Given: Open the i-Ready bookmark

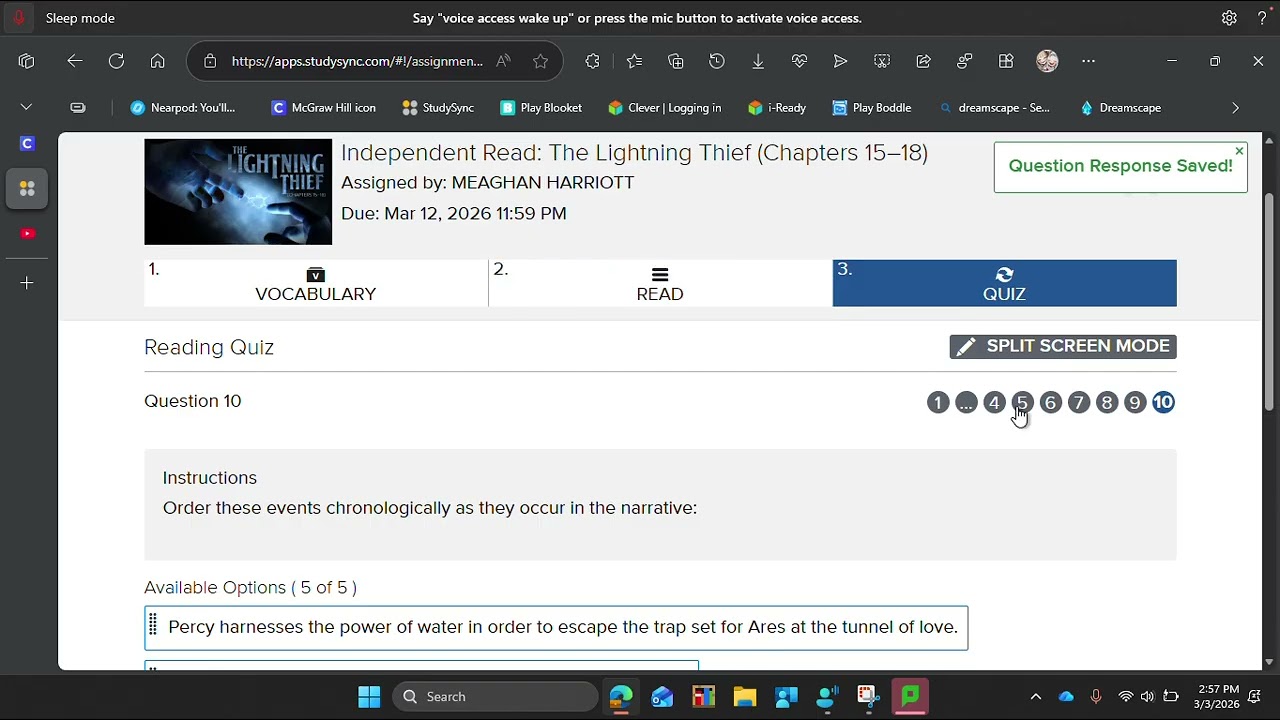Looking at the screenshot, I should tap(777, 108).
